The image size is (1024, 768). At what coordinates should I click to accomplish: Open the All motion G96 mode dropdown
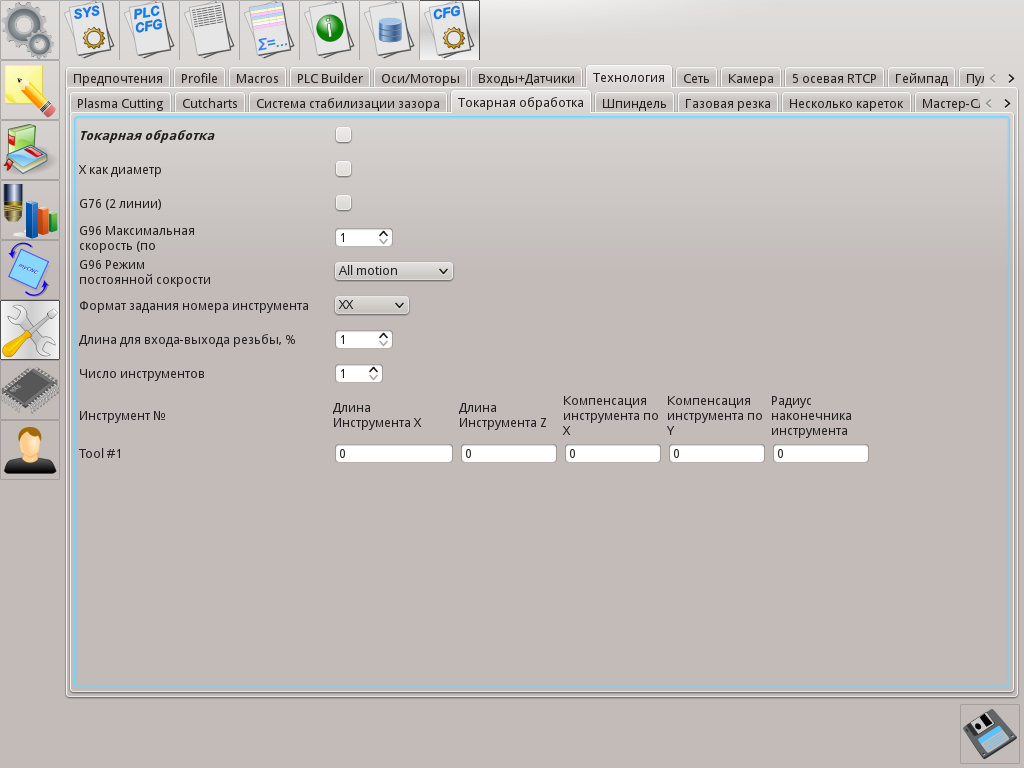pos(393,270)
